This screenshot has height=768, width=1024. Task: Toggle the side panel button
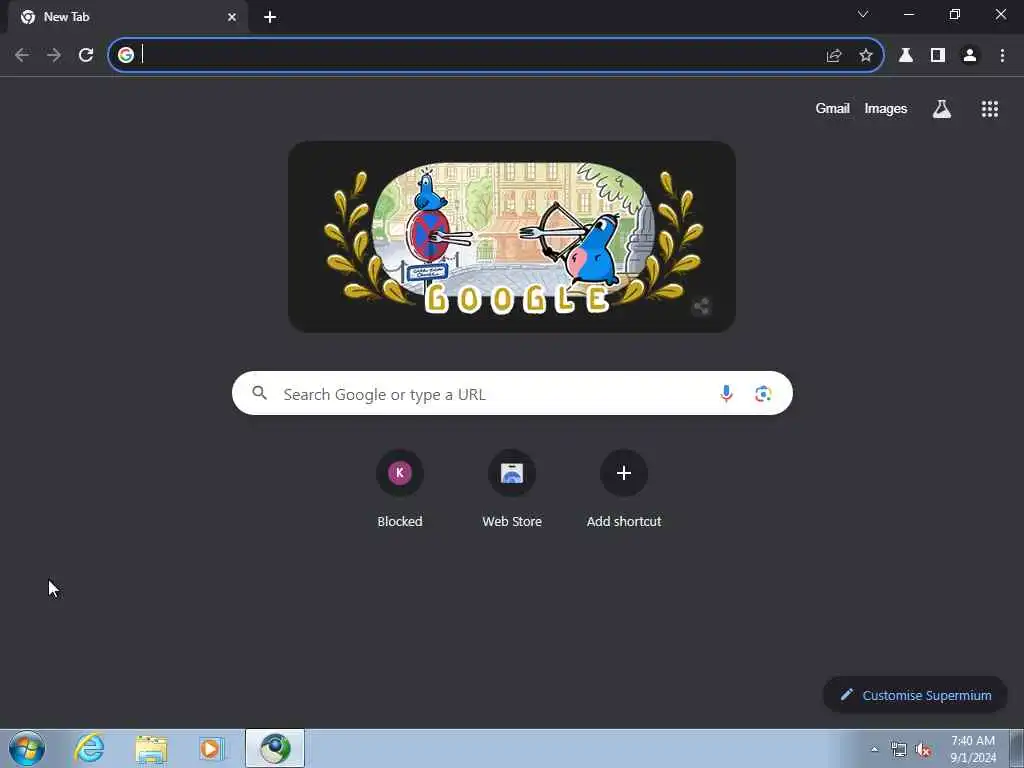coord(938,56)
